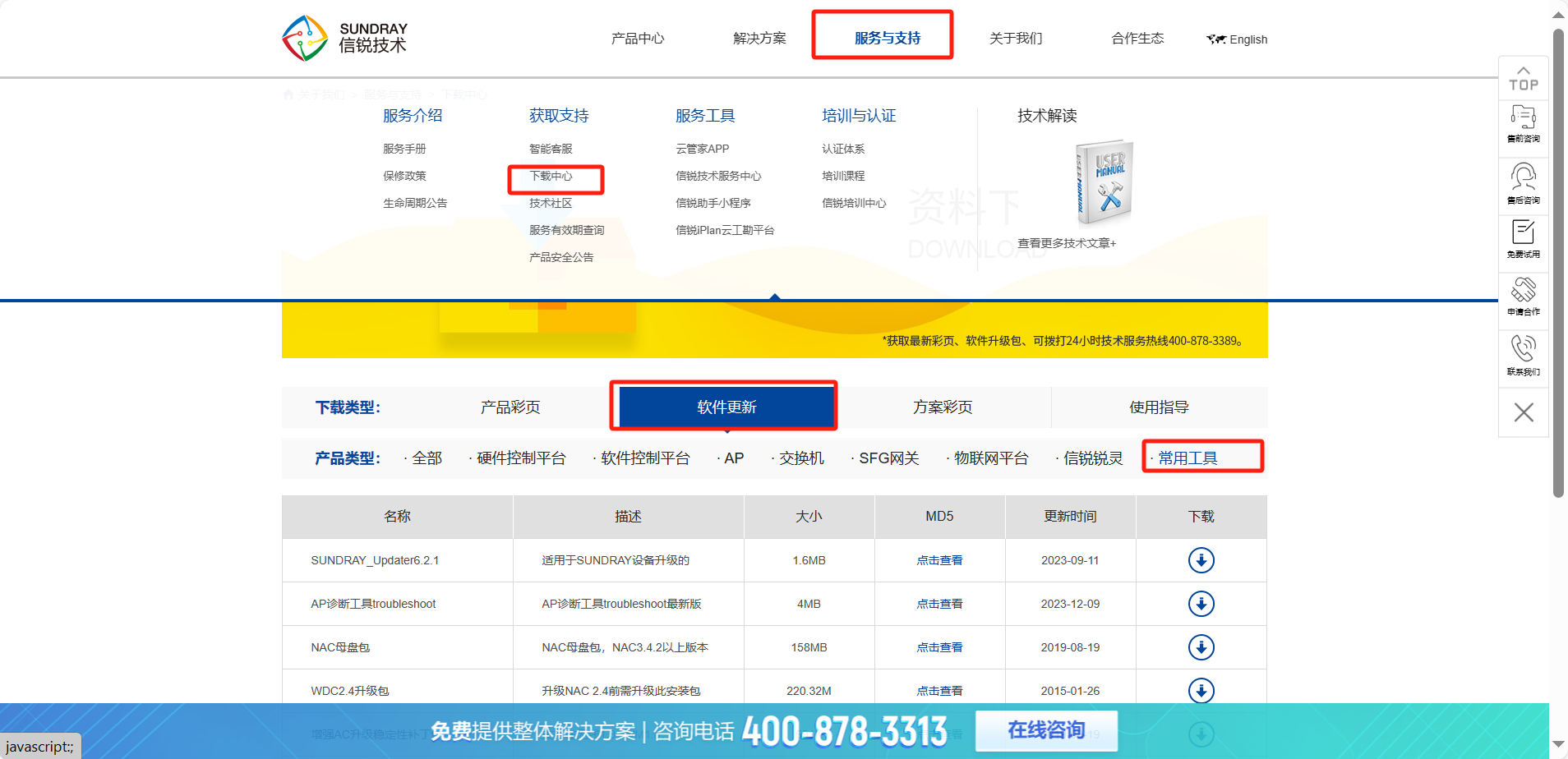Open 下载中心 in the dropdown menu

click(x=551, y=176)
